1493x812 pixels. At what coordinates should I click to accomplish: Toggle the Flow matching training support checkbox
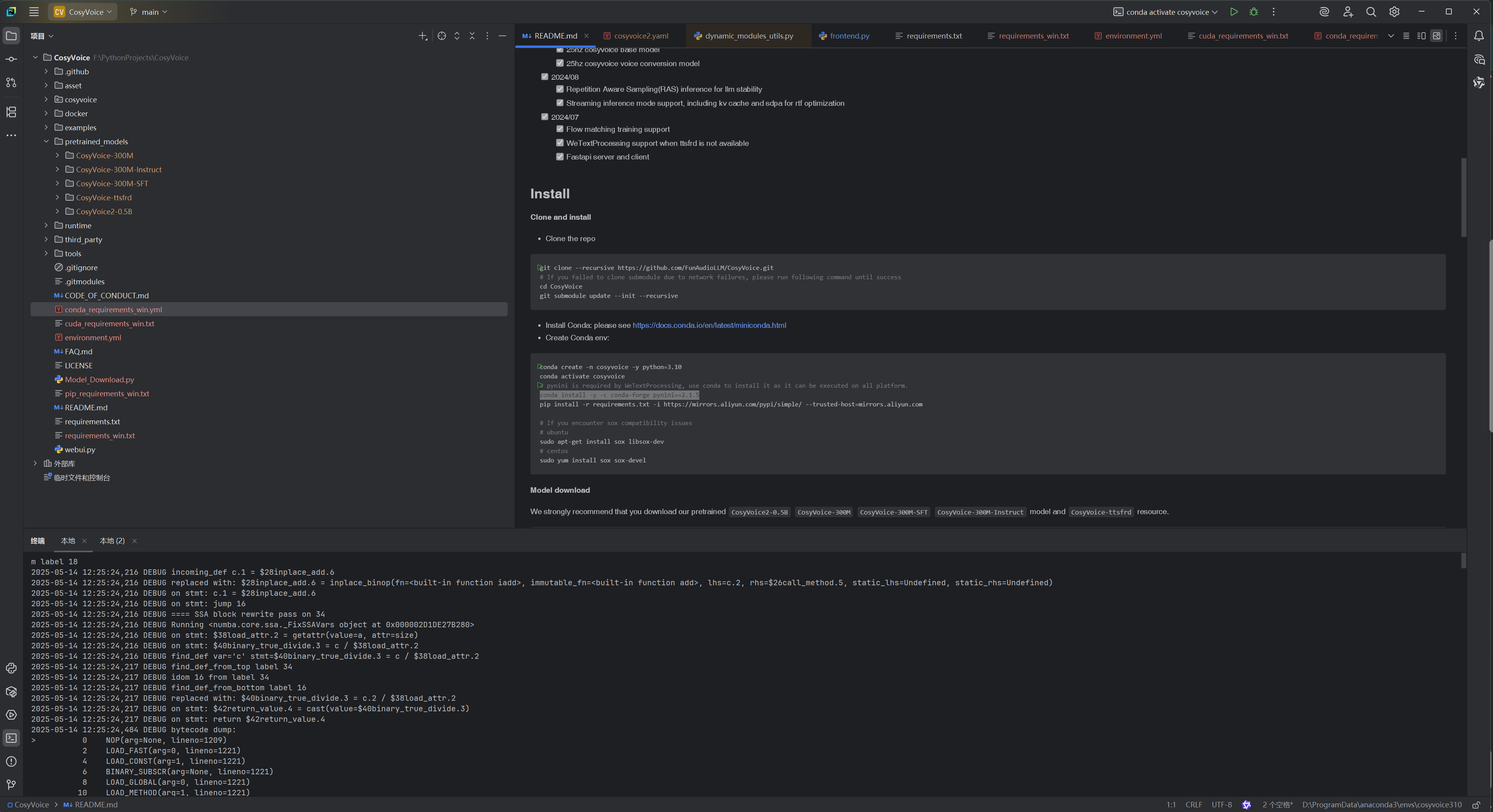click(559, 129)
